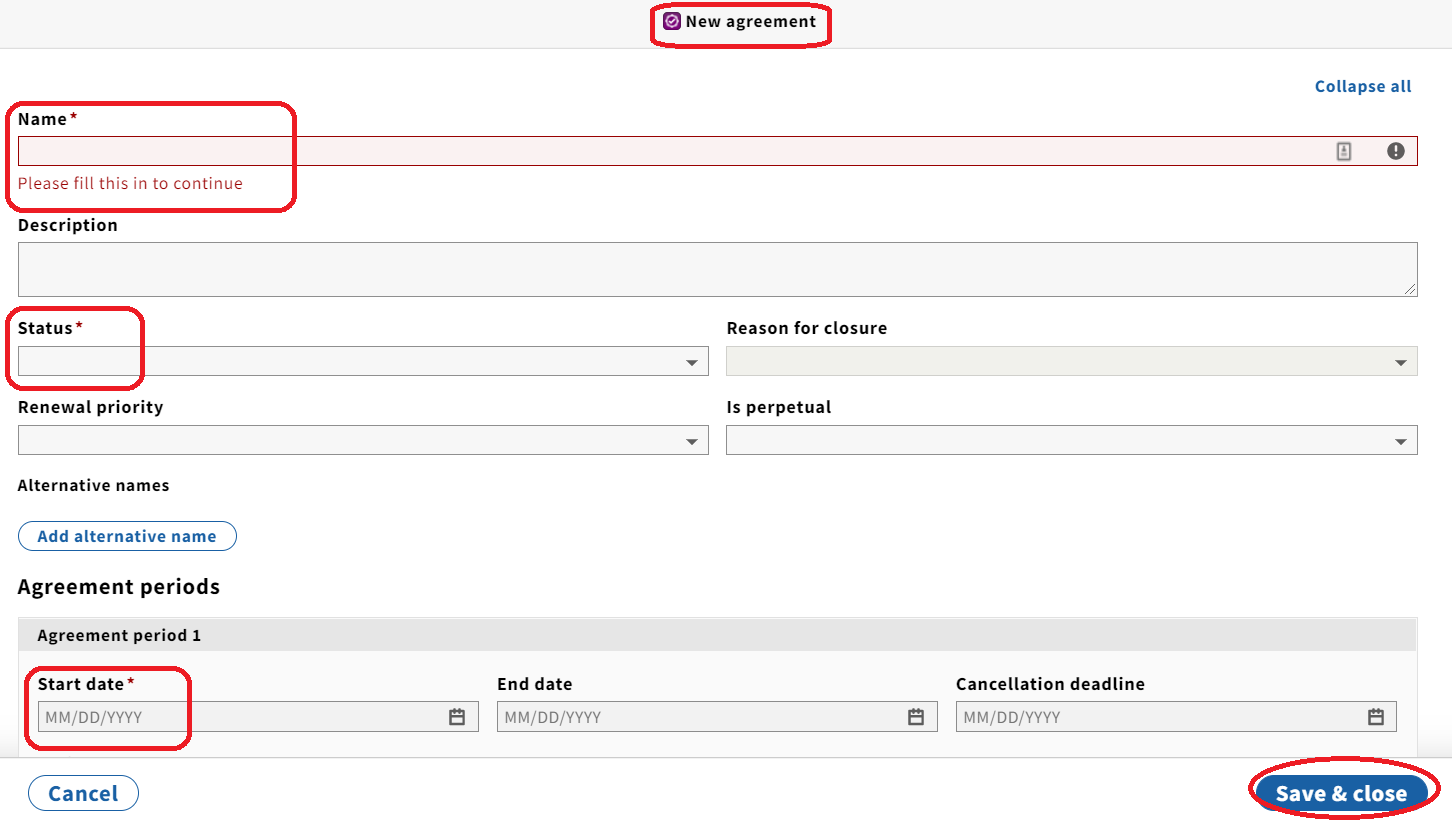Focus the Description text area
The image size is (1452, 825).
717,269
